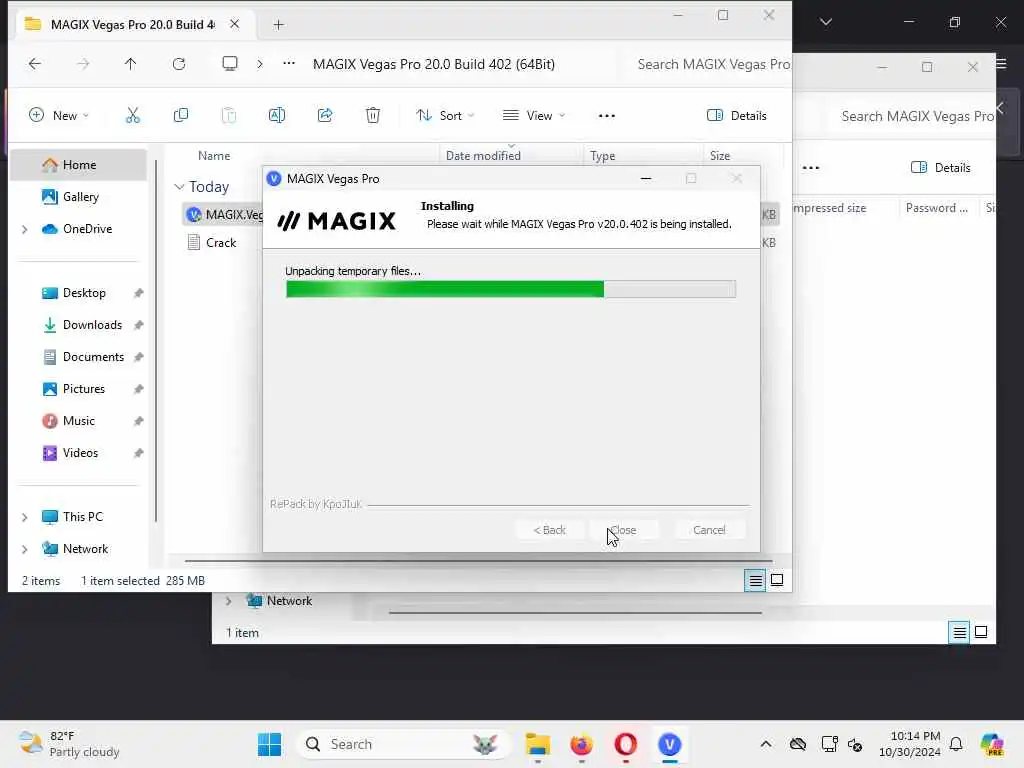Expand the This PC tree node

pyautogui.click(x=25, y=517)
